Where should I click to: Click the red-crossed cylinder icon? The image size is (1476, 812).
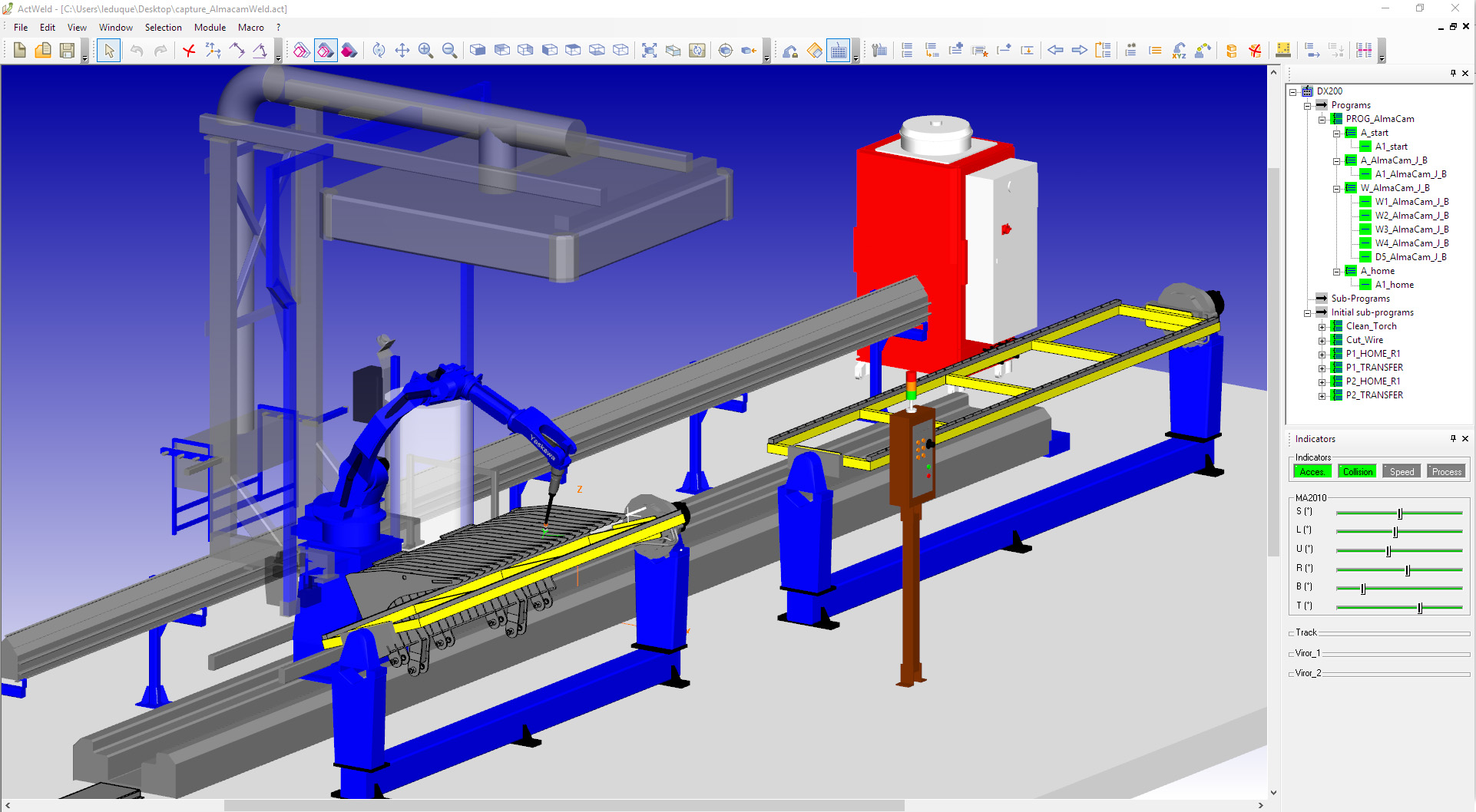click(1255, 51)
